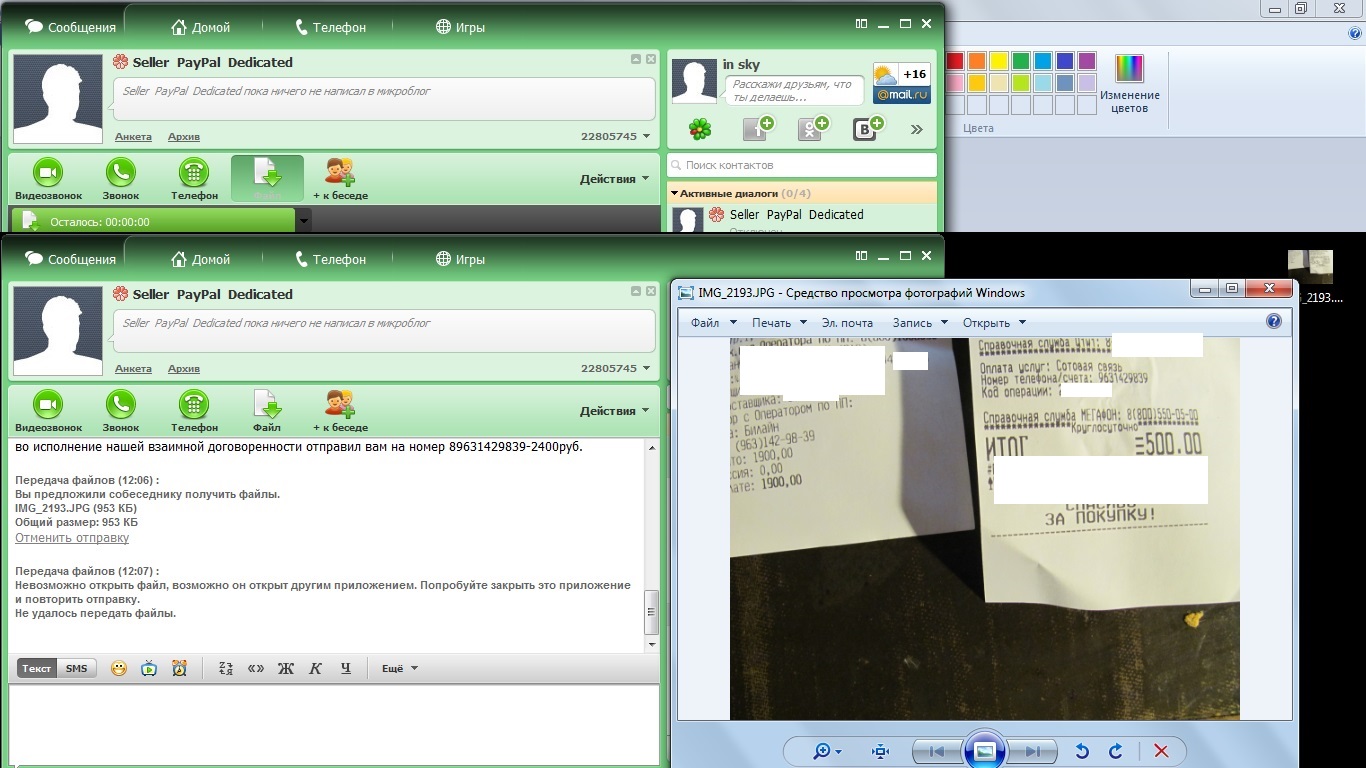Switch to the Домой tab in the front window
This screenshot has height=768, width=1366.
pyautogui.click(x=200, y=259)
